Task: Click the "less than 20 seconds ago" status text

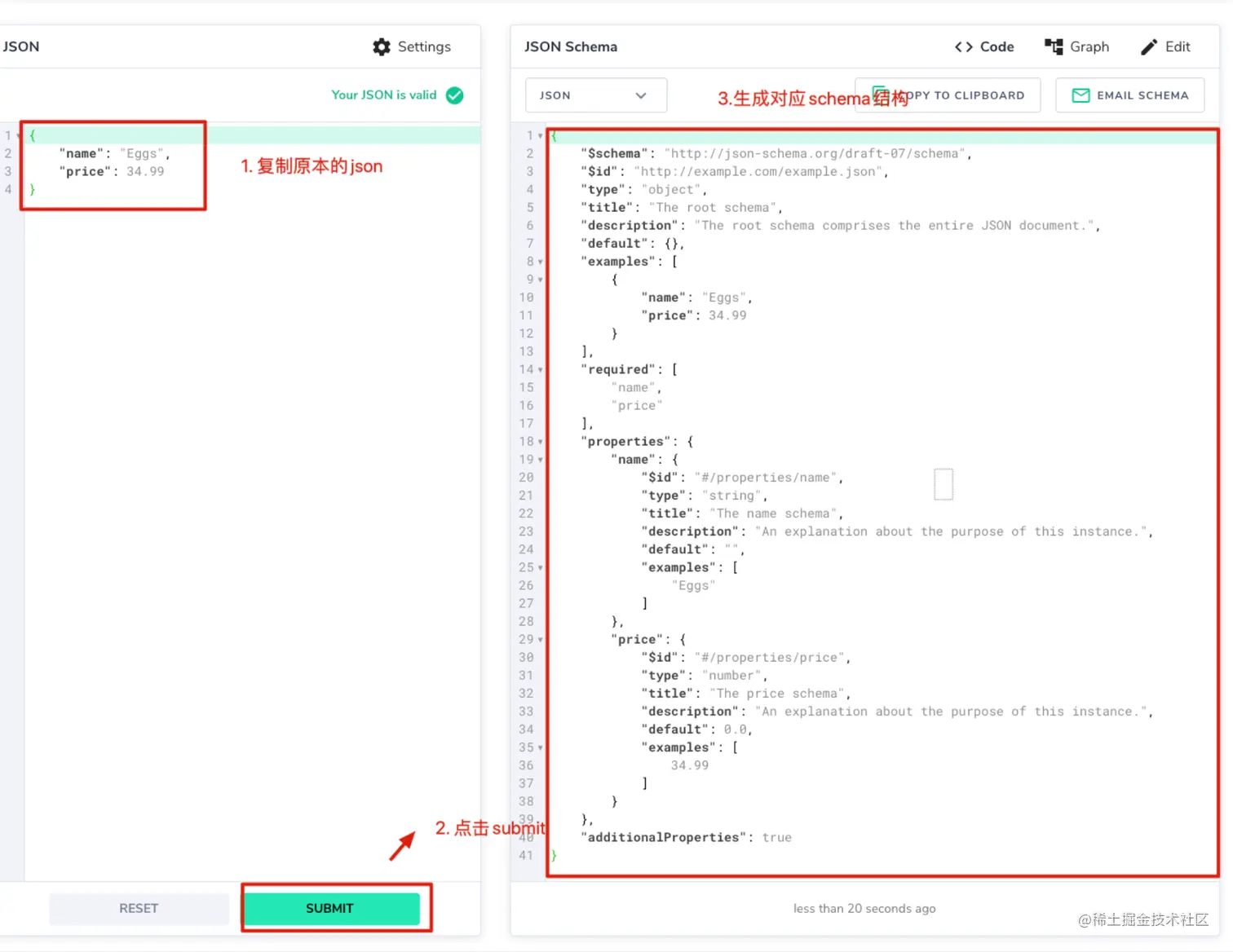Action: coord(864,909)
